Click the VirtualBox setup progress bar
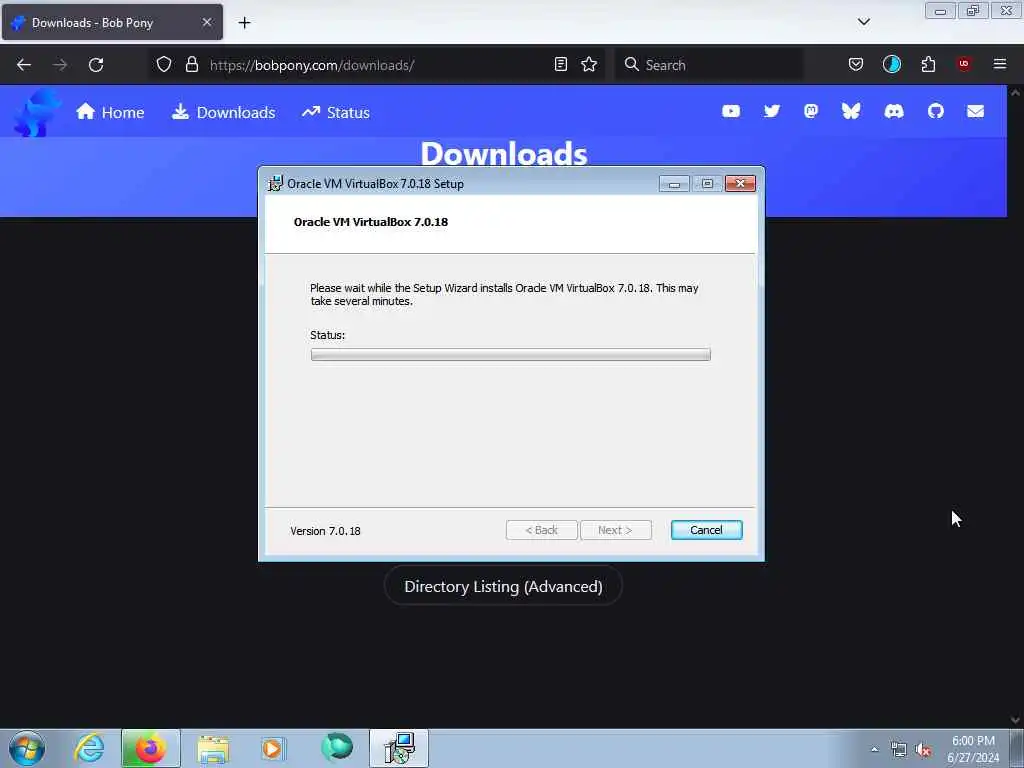 point(510,354)
